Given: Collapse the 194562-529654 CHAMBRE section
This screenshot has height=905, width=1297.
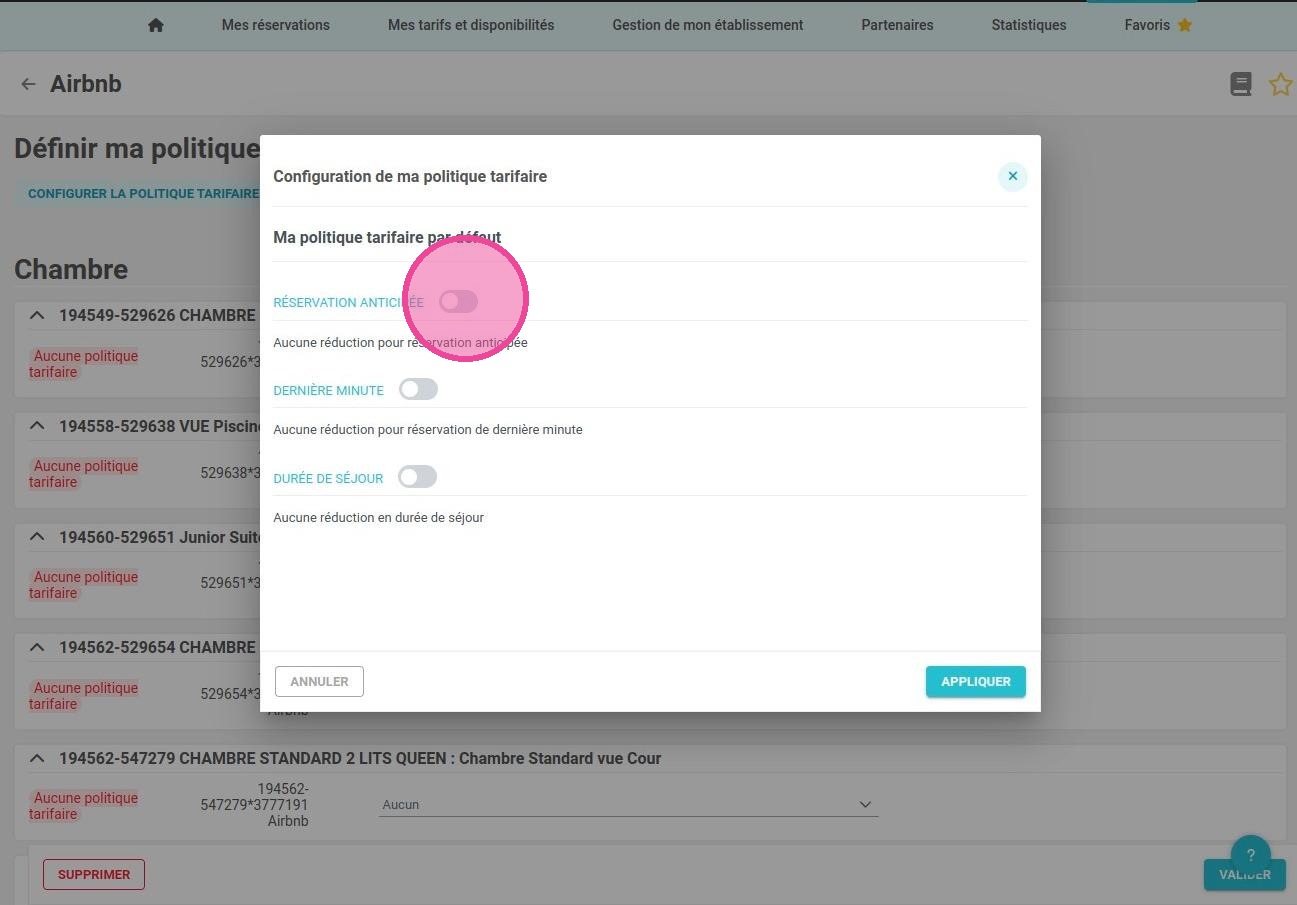Looking at the screenshot, I should [37, 647].
